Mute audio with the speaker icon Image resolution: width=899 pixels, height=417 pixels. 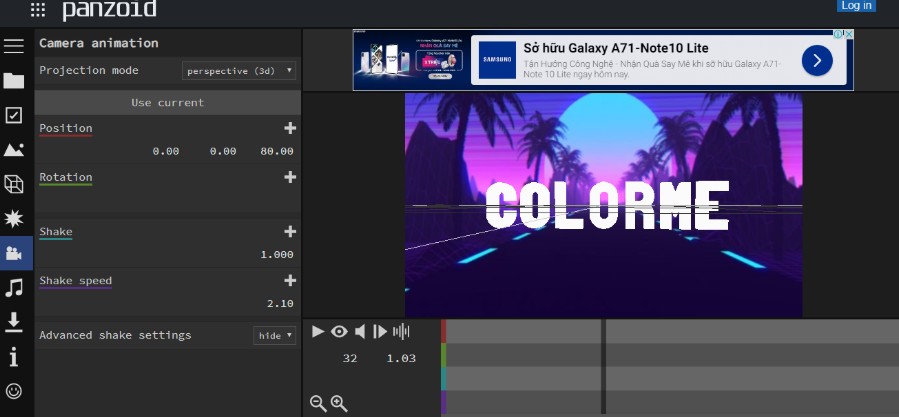(360, 331)
